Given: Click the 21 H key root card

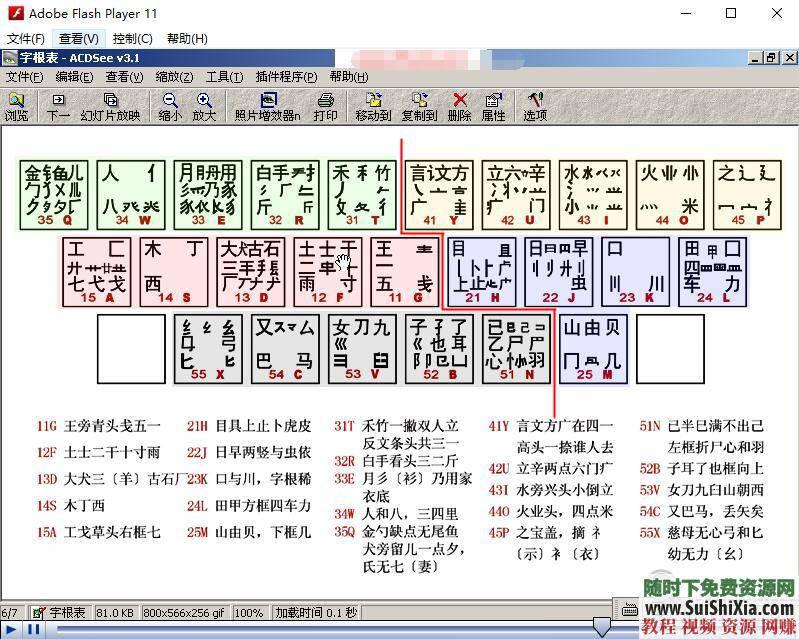Looking at the screenshot, I should (x=482, y=272).
